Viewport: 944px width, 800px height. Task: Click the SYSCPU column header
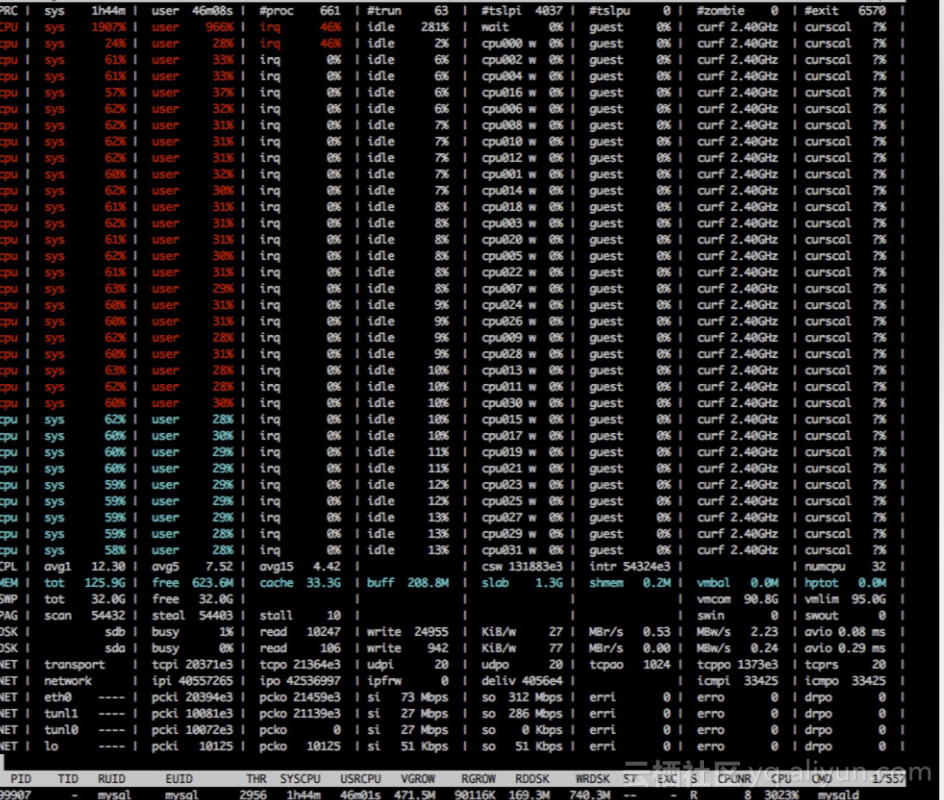coord(300,777)
